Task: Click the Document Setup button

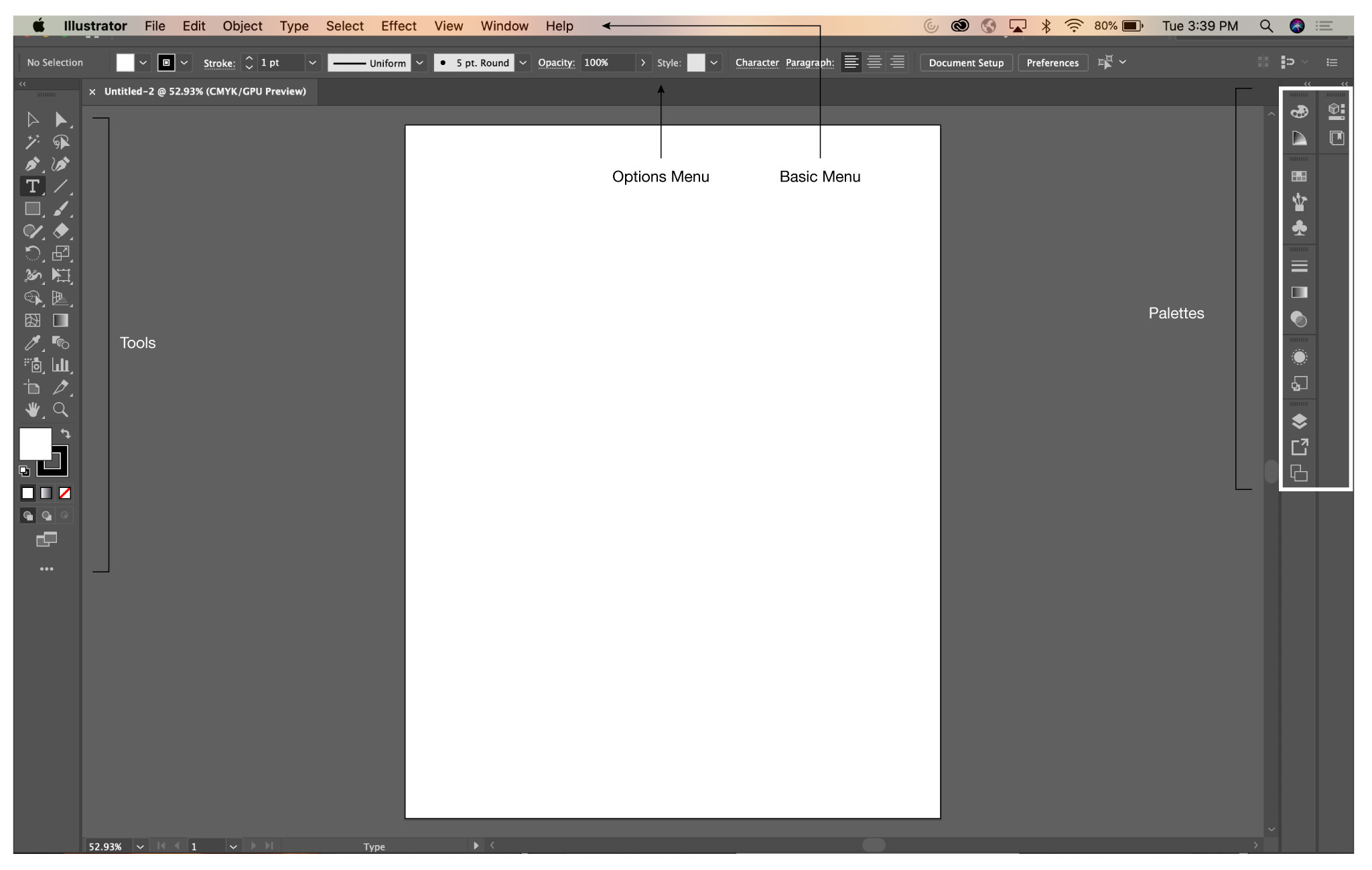Action: click(x=966, y=62)
